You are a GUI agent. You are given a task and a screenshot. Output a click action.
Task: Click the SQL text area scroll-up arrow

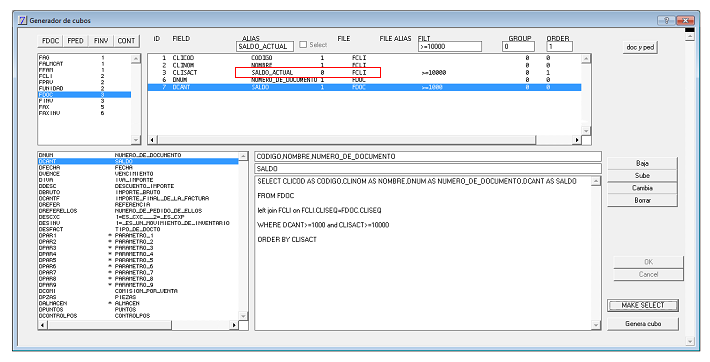[x=596, y=181]
